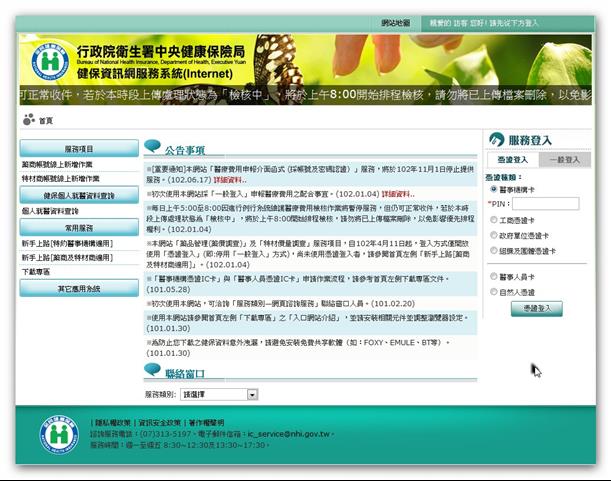The height and width of the screenshot is (481, 611).
Task: Switch to the 一般登入 tab
Action: 564,160
